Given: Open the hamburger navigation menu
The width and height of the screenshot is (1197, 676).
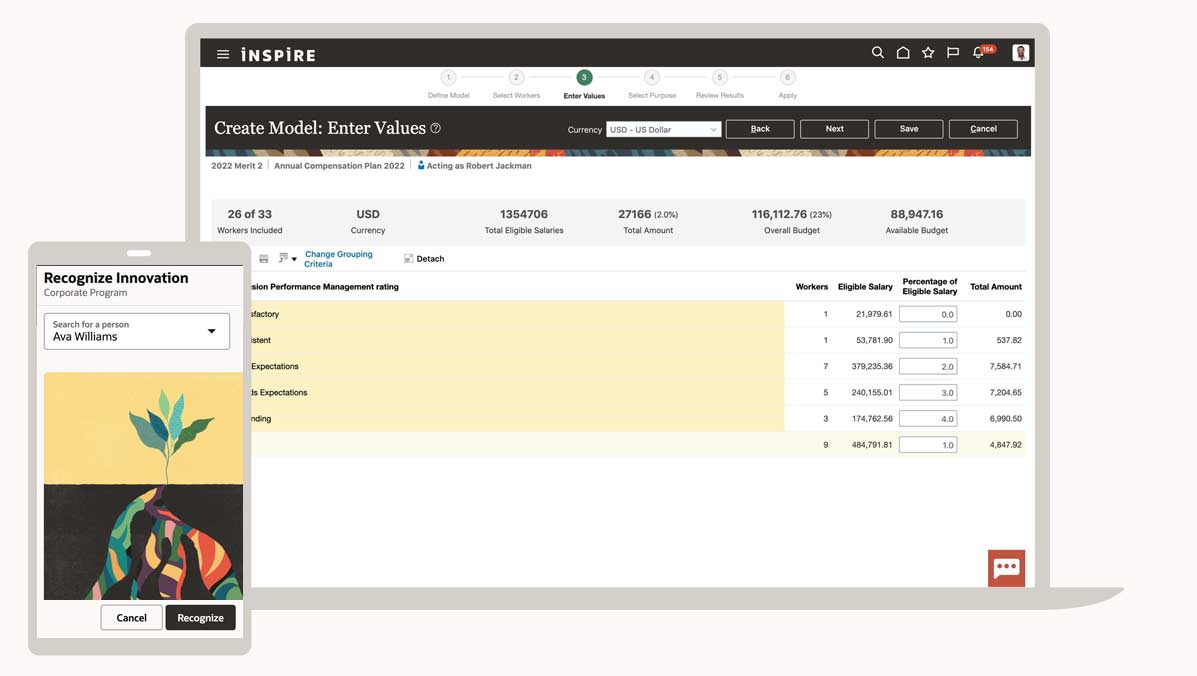Looking at the screenshot, I should 223,54.
